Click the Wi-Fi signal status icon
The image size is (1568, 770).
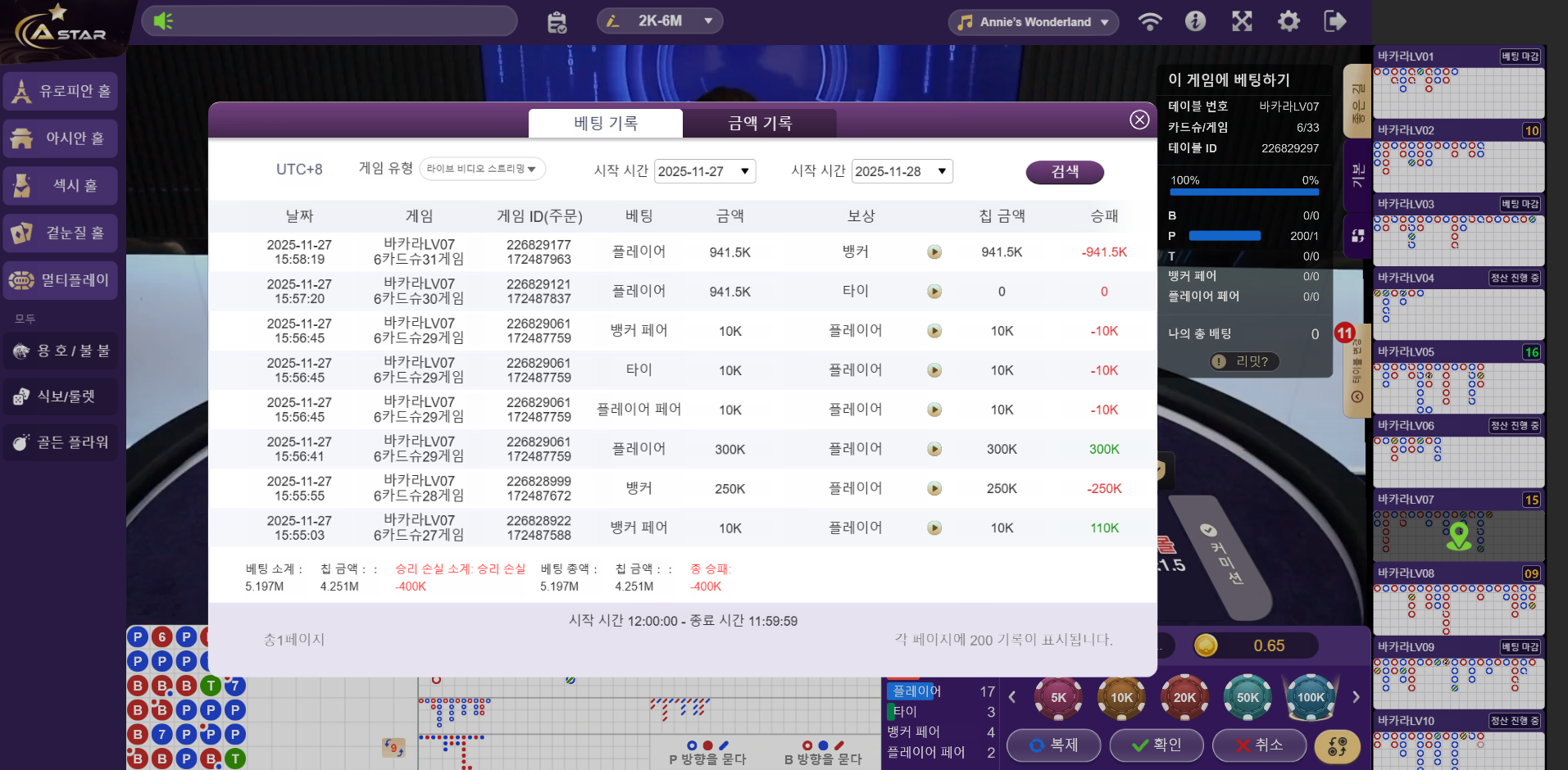pyautogui.click(x=1150, y=21)
